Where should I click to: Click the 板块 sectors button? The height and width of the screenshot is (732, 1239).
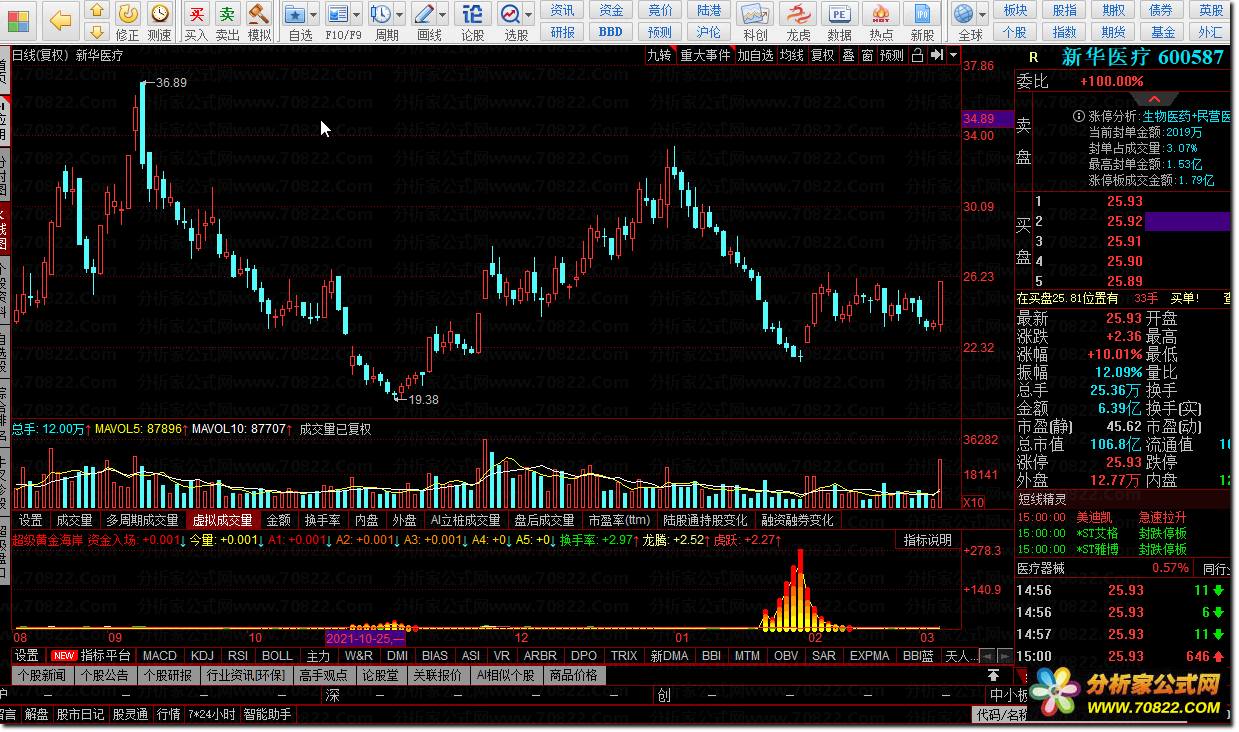1015,10
